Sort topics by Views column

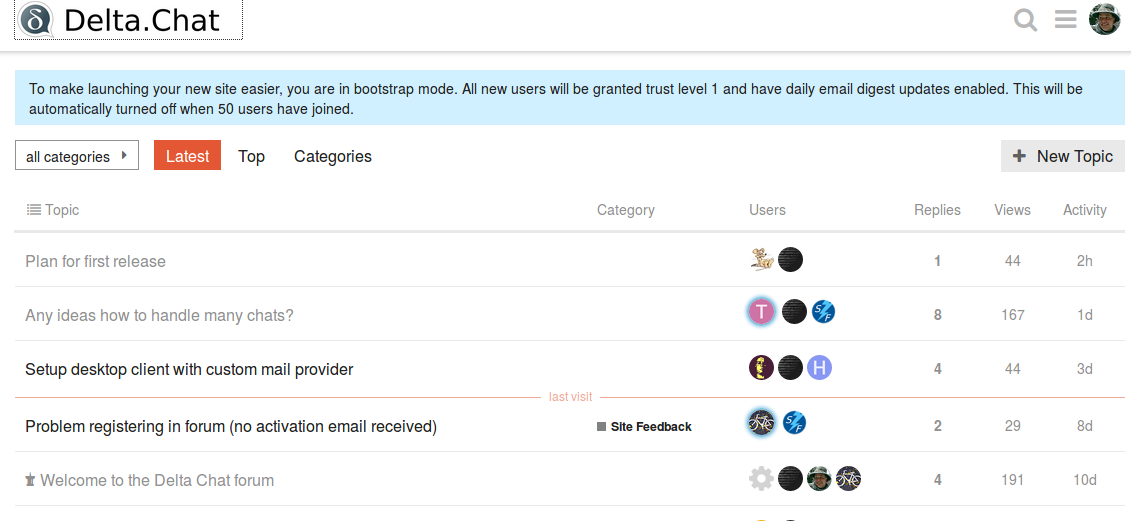1012,210
